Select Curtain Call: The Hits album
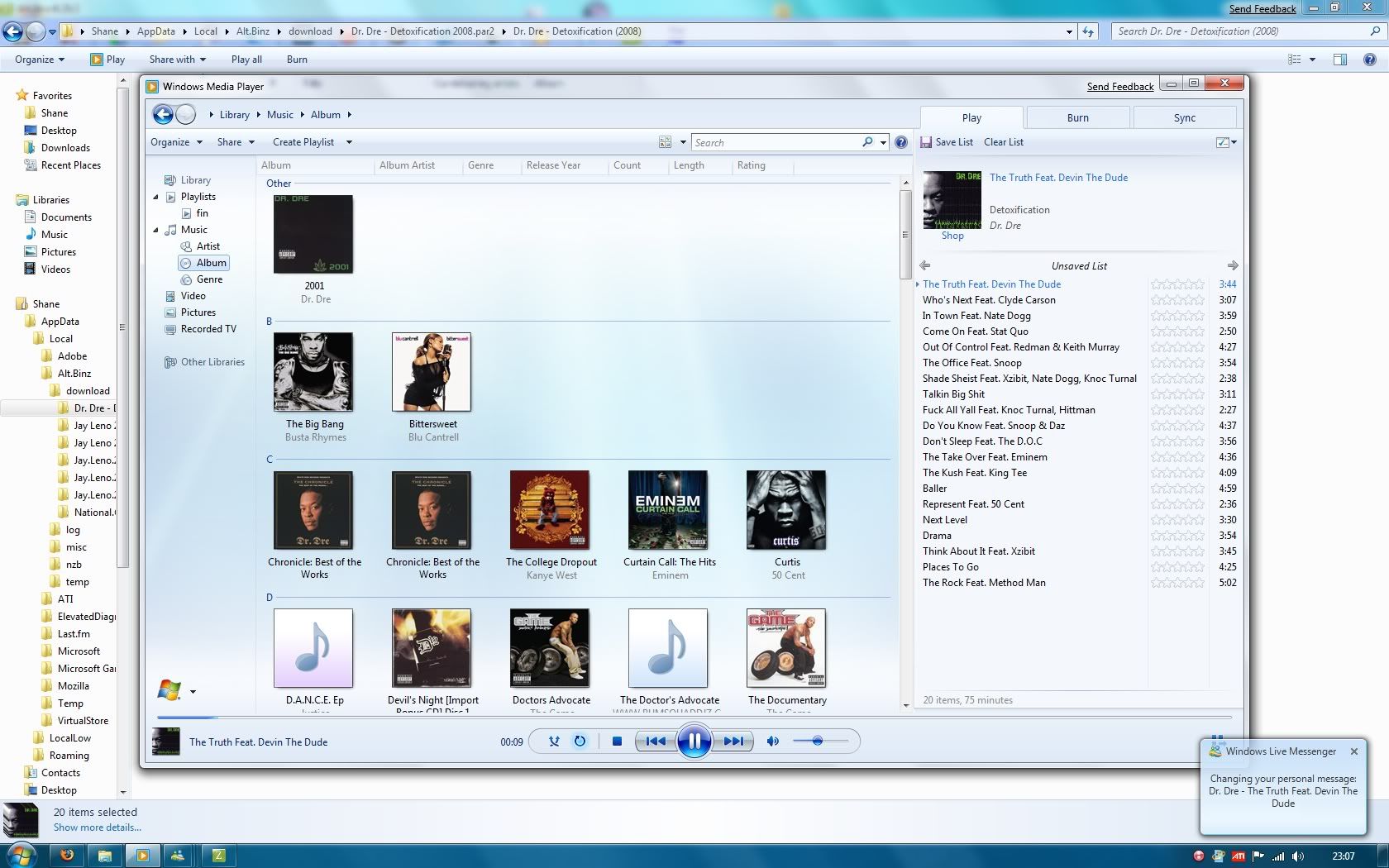1389x868 pixels. click(668, 510)
